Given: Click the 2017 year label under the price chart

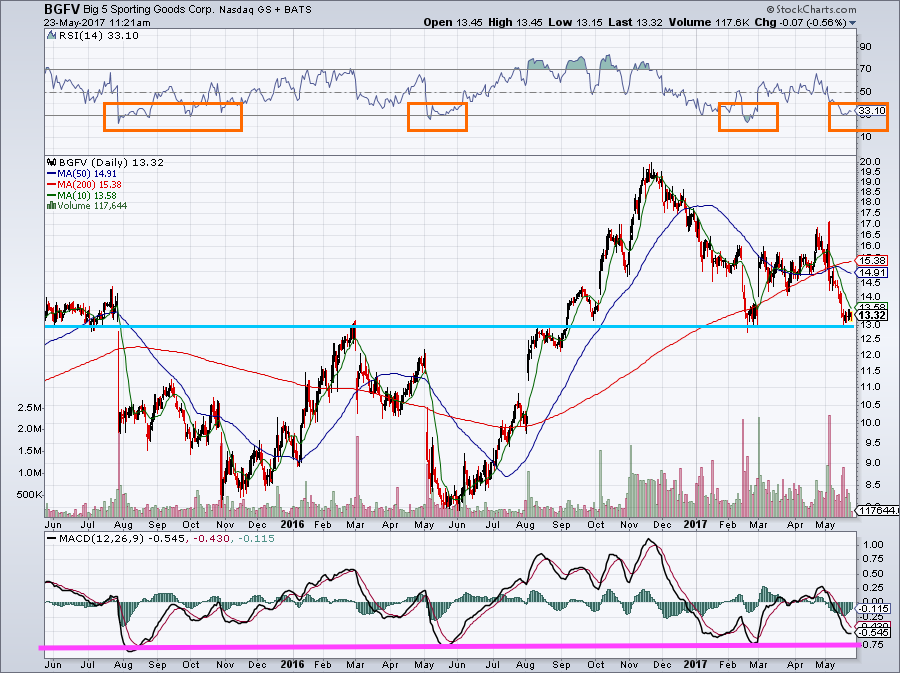Looking at the screenshot, I should point(695,524).
